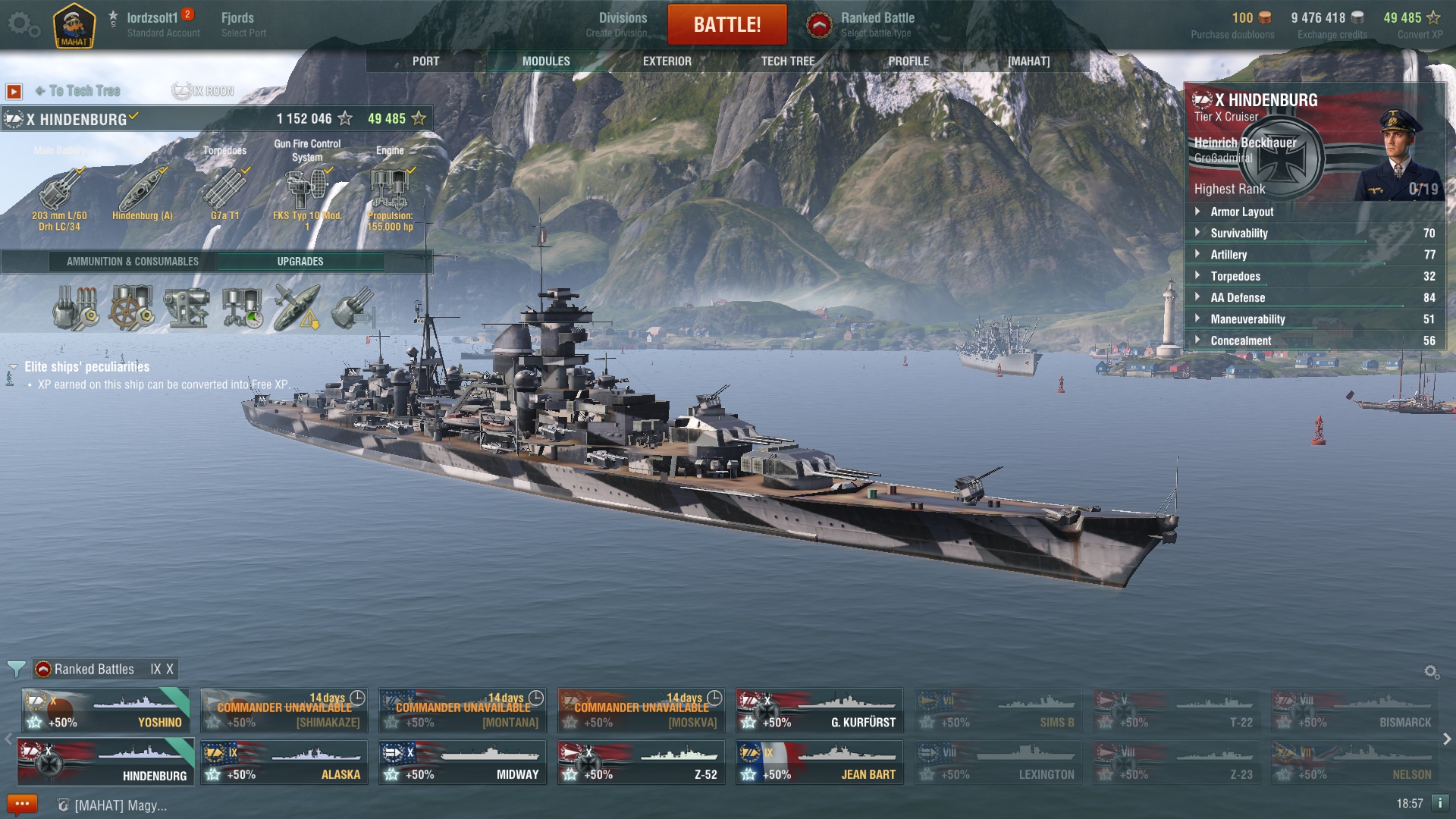Switch to the TECH TREE tab
Screen dimensions: 1456x819
click(x=788, y=61)
